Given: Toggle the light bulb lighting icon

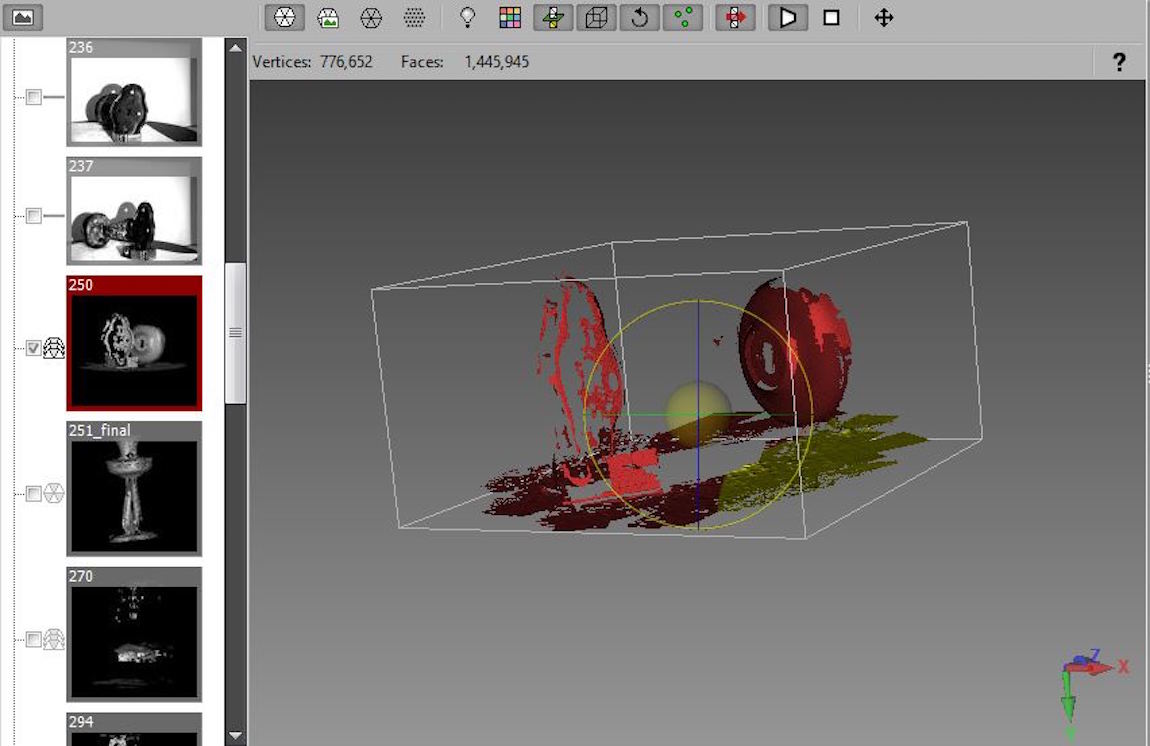Looking at the screenshot, I should click(467, 18).
